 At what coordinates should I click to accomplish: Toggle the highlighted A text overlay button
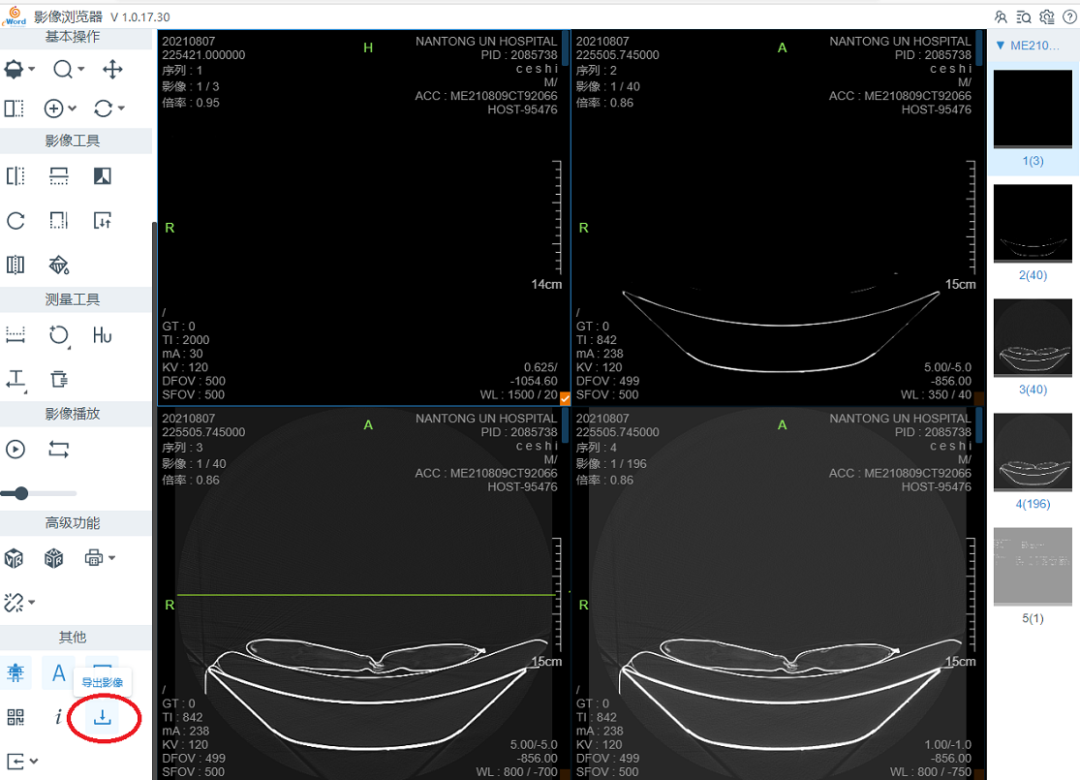point(59,673)
